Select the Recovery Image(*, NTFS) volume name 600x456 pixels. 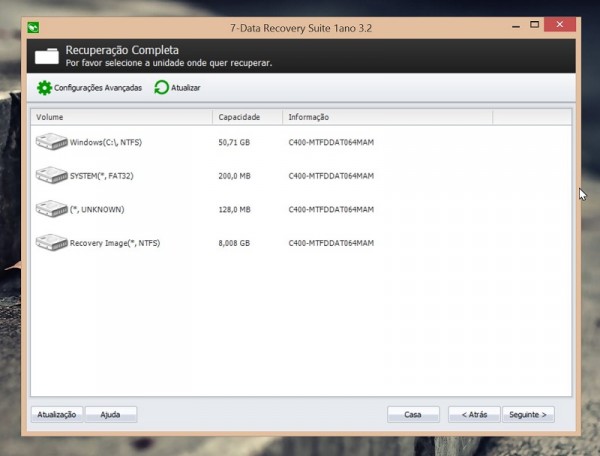pyautogui.click(x=115, y=243)
